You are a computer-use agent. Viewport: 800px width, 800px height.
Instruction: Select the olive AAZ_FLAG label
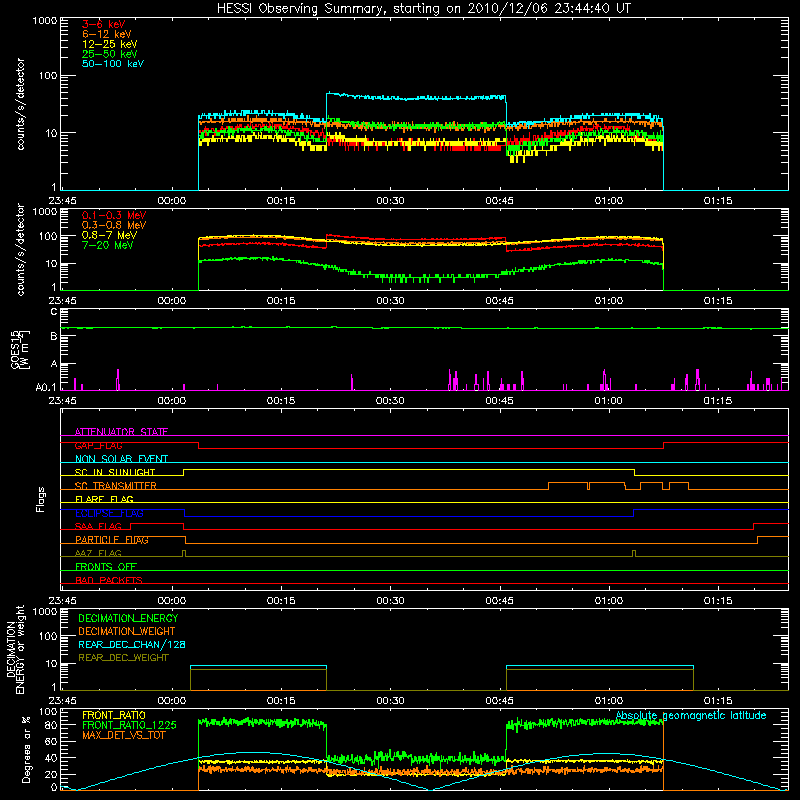point(98,553)
